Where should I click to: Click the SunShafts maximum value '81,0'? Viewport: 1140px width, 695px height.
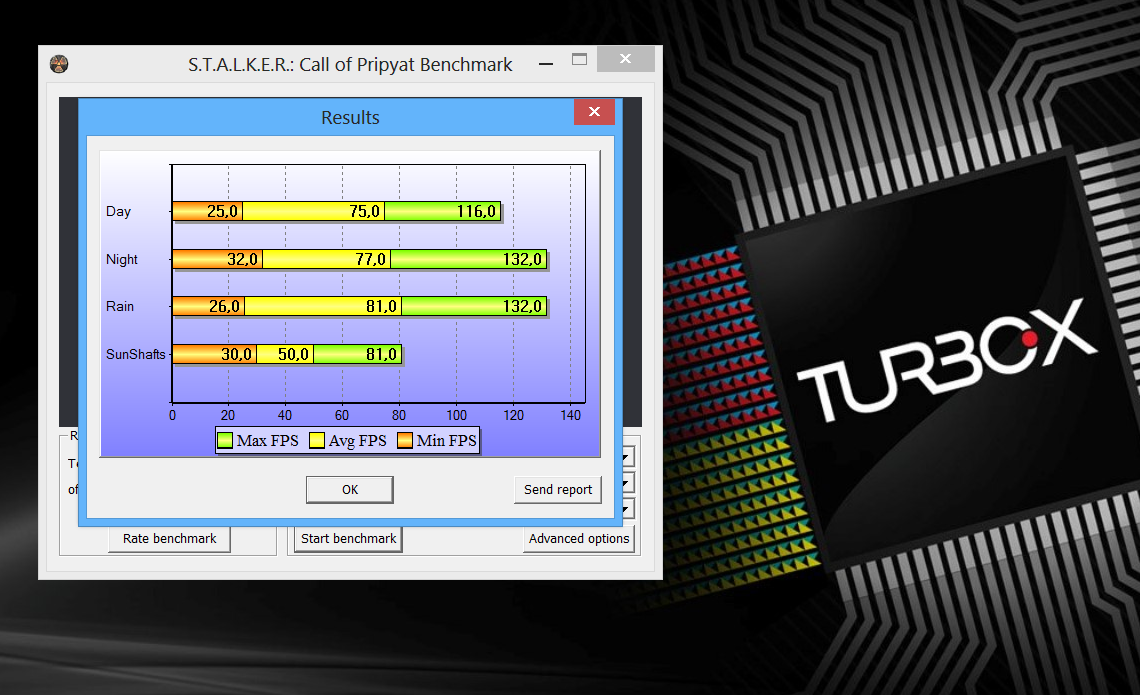click(x=381, y=354)
